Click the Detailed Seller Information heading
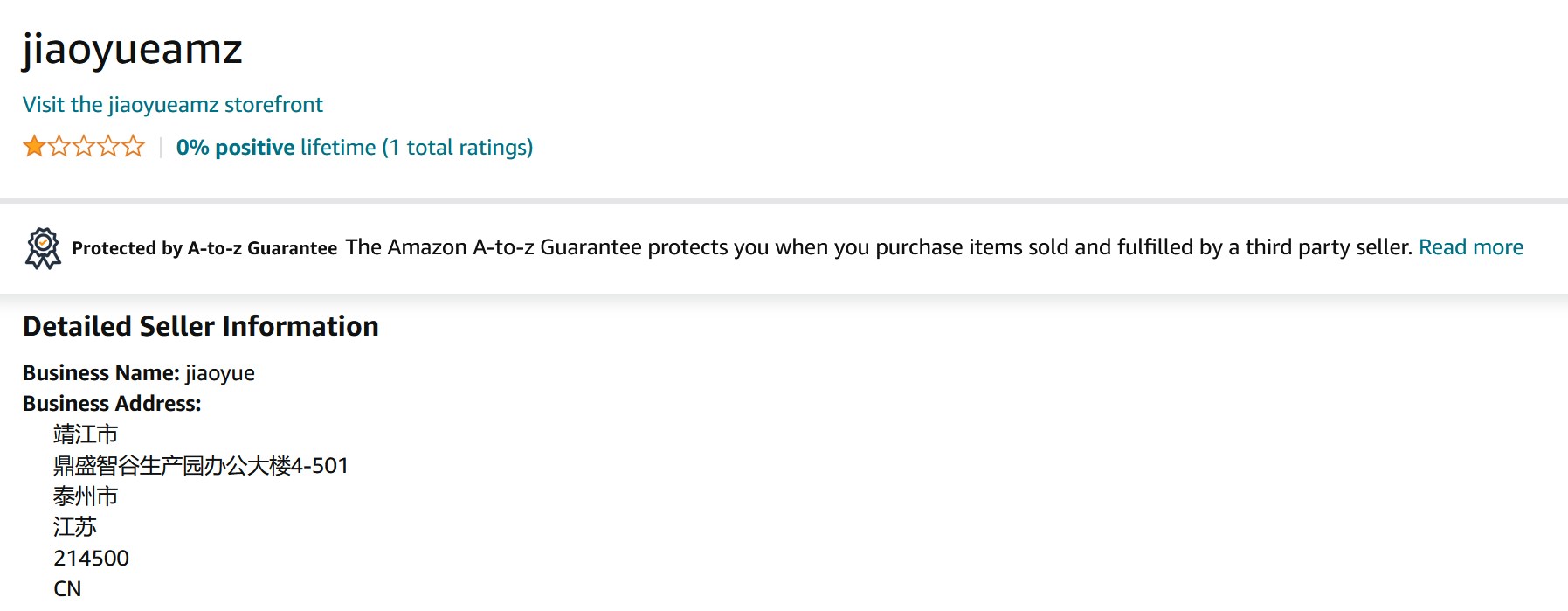This screenshot has height=611, width=1568. [201, 326]
